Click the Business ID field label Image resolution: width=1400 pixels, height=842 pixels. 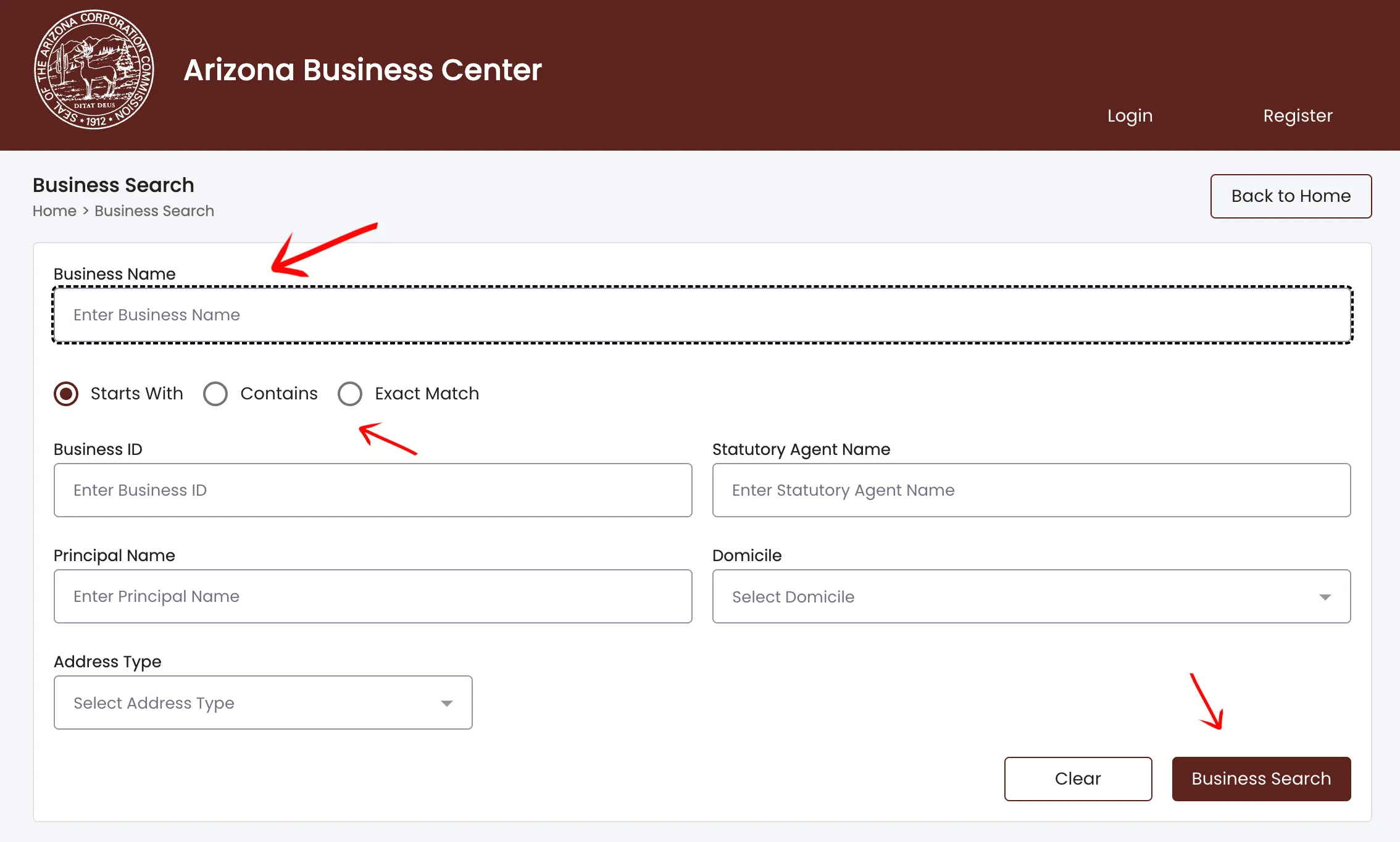[98, 449]
